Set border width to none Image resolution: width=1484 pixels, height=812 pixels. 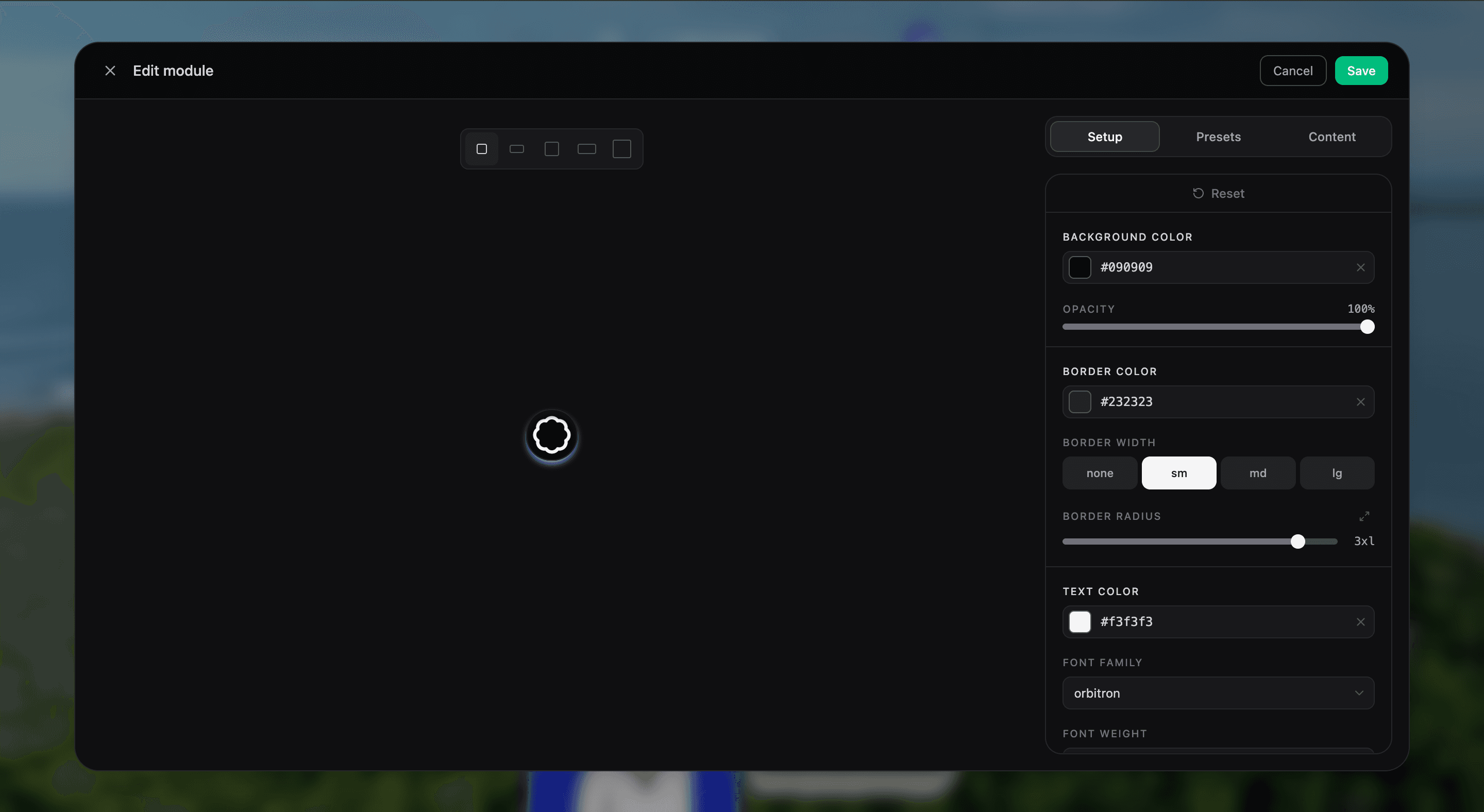1100,473
